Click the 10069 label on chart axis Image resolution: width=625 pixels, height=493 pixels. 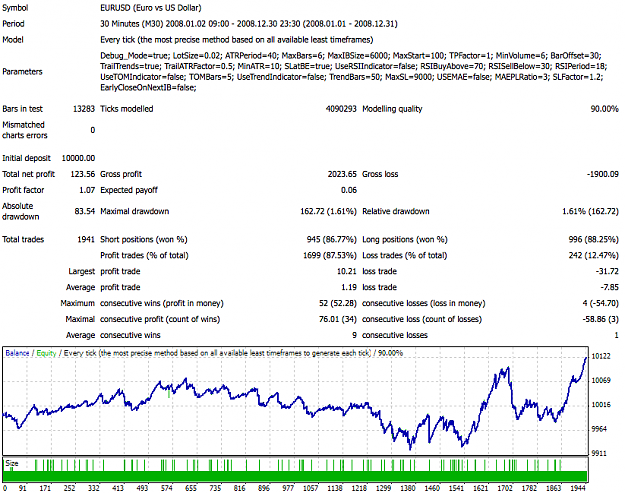pos(601,381)
